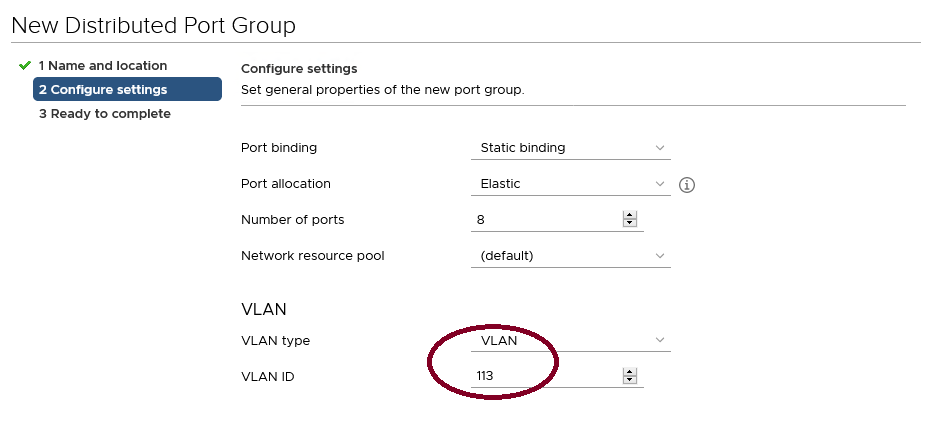Viewport: 931px width, 421px height.
Task: Click the green checkmark beside Name and location
Action: (x=25, y=66)
